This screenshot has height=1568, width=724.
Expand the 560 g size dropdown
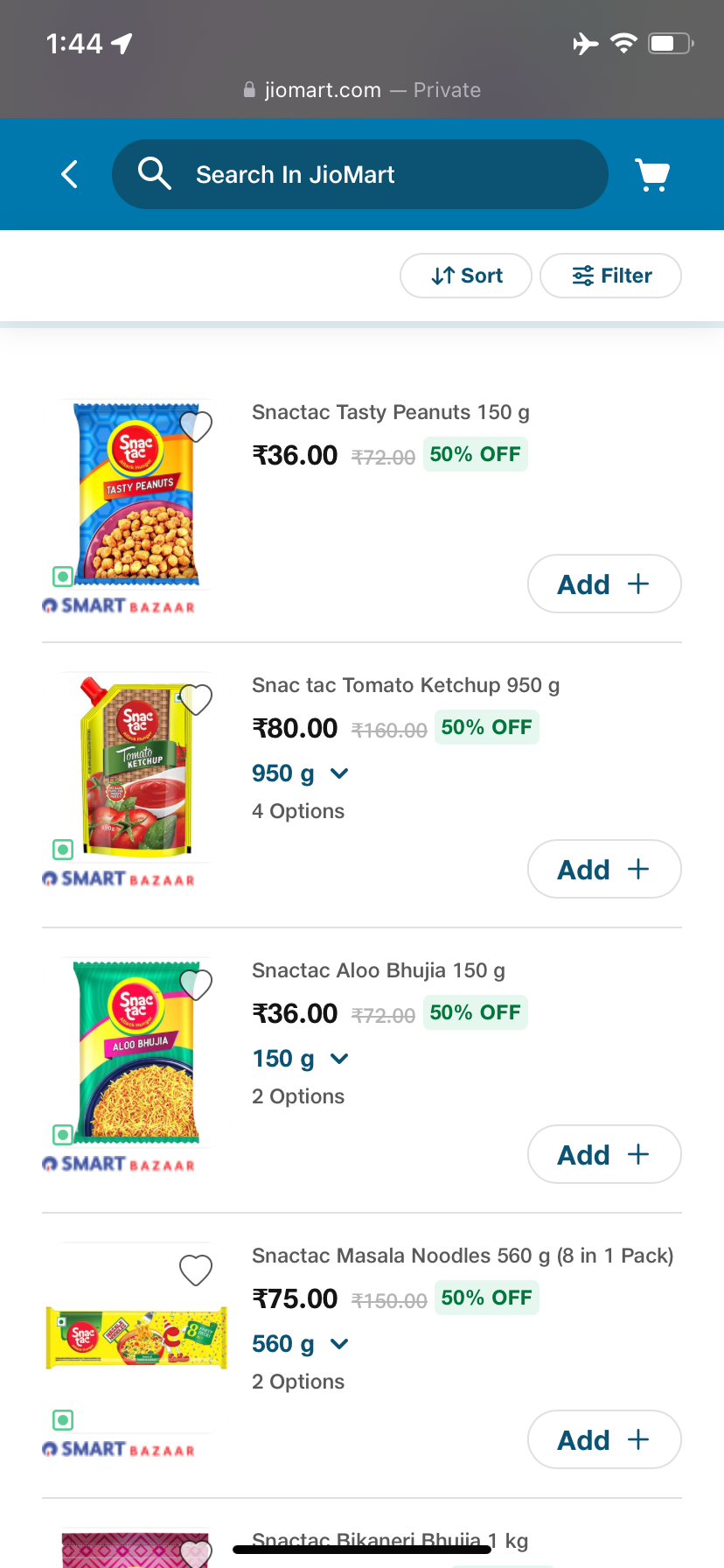pos(300,1344)
